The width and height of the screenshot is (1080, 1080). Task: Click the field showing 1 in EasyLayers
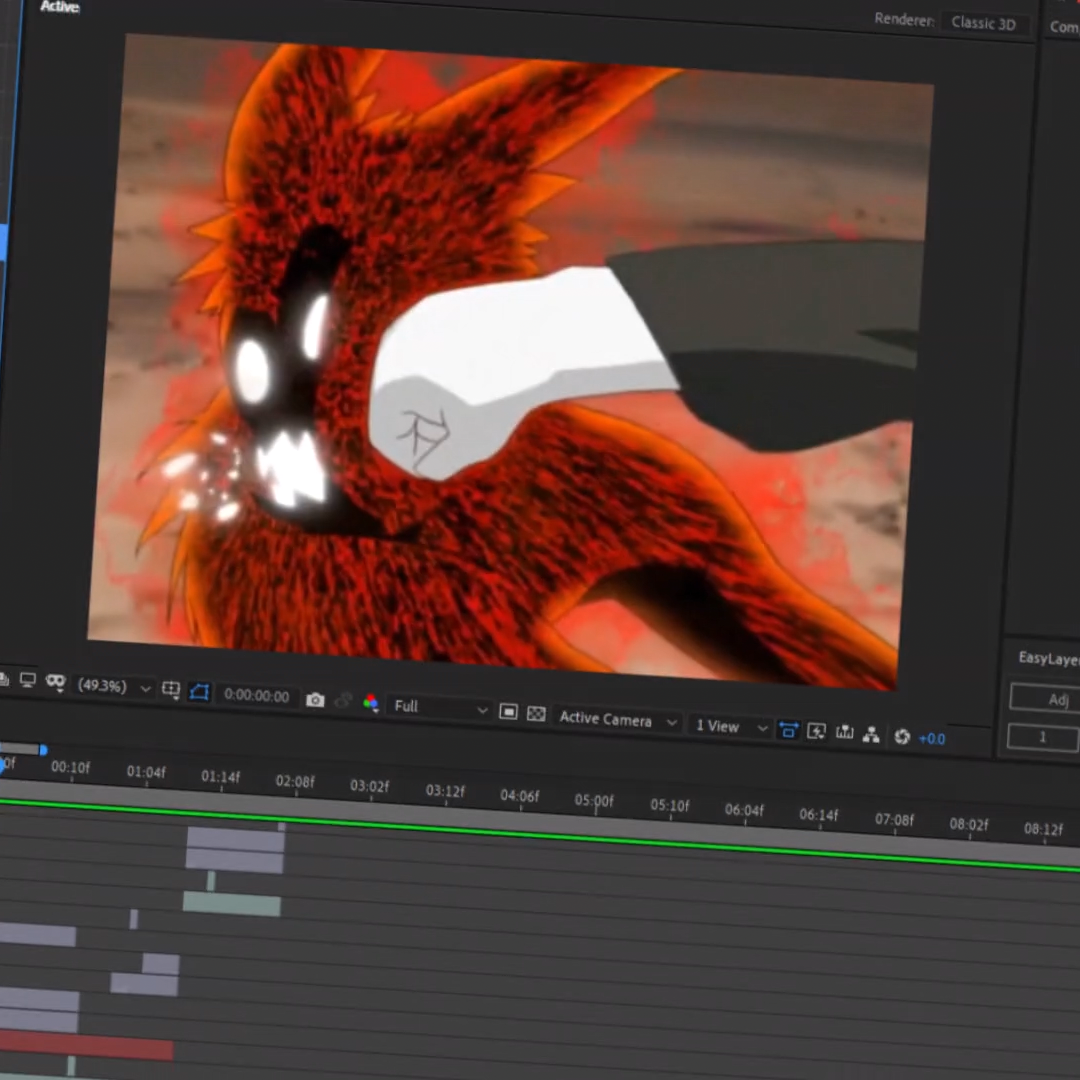point(1043,738)
